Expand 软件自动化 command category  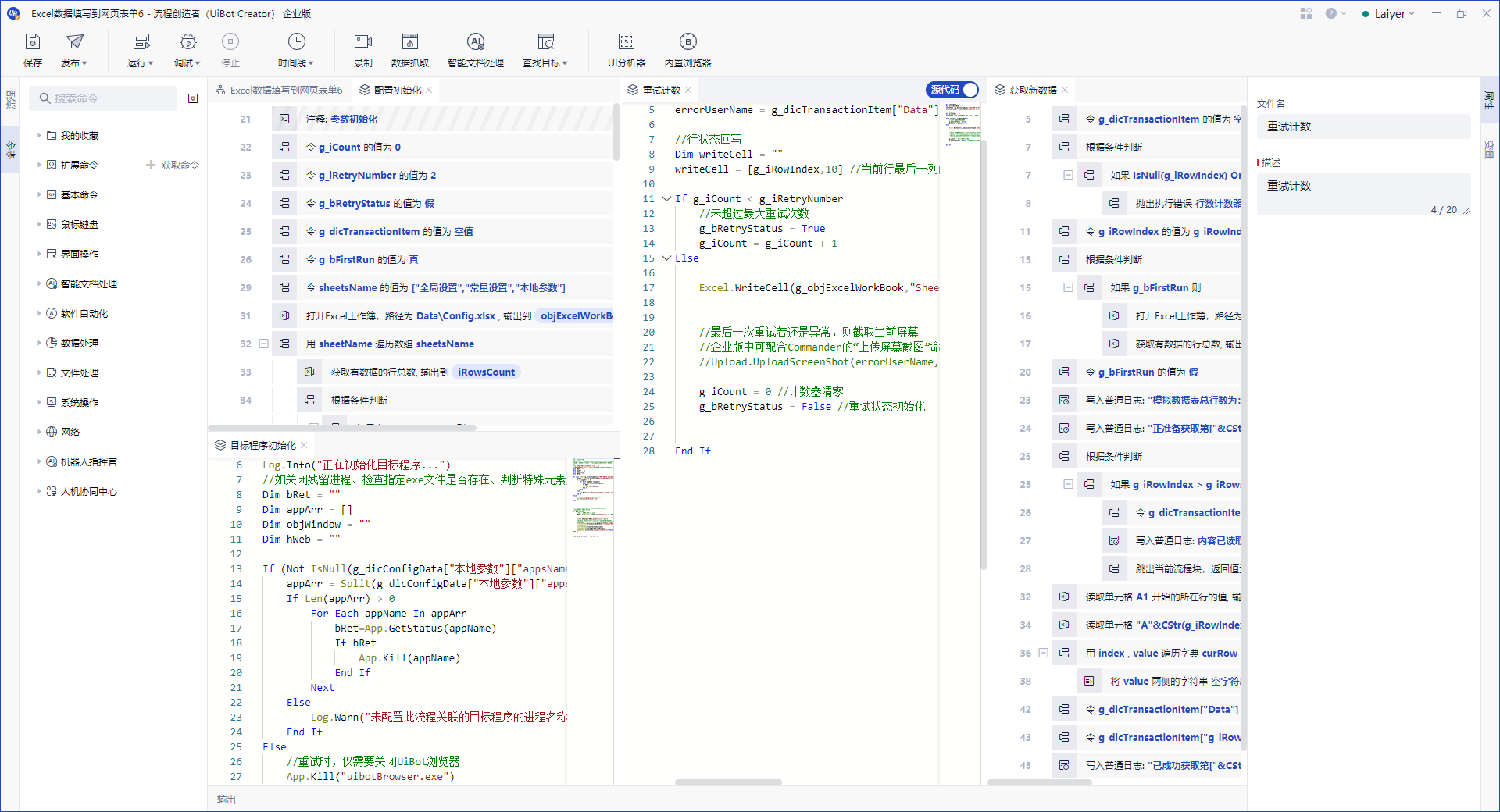(x=39, y=313)
